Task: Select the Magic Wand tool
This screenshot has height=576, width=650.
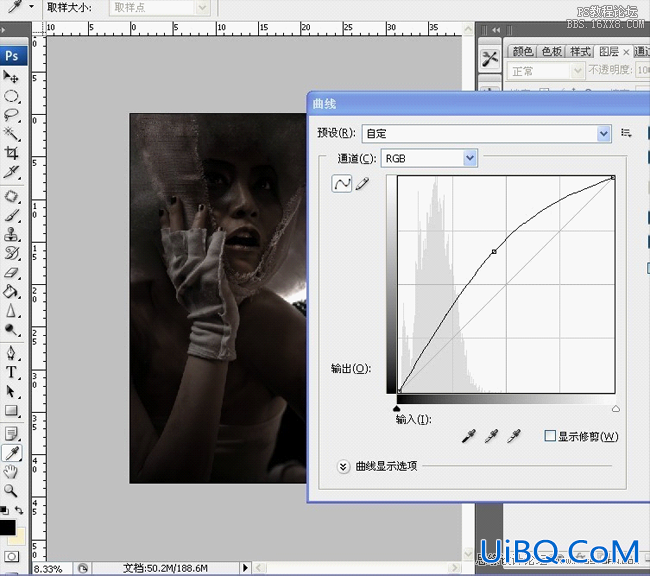Action: [11, 134]
